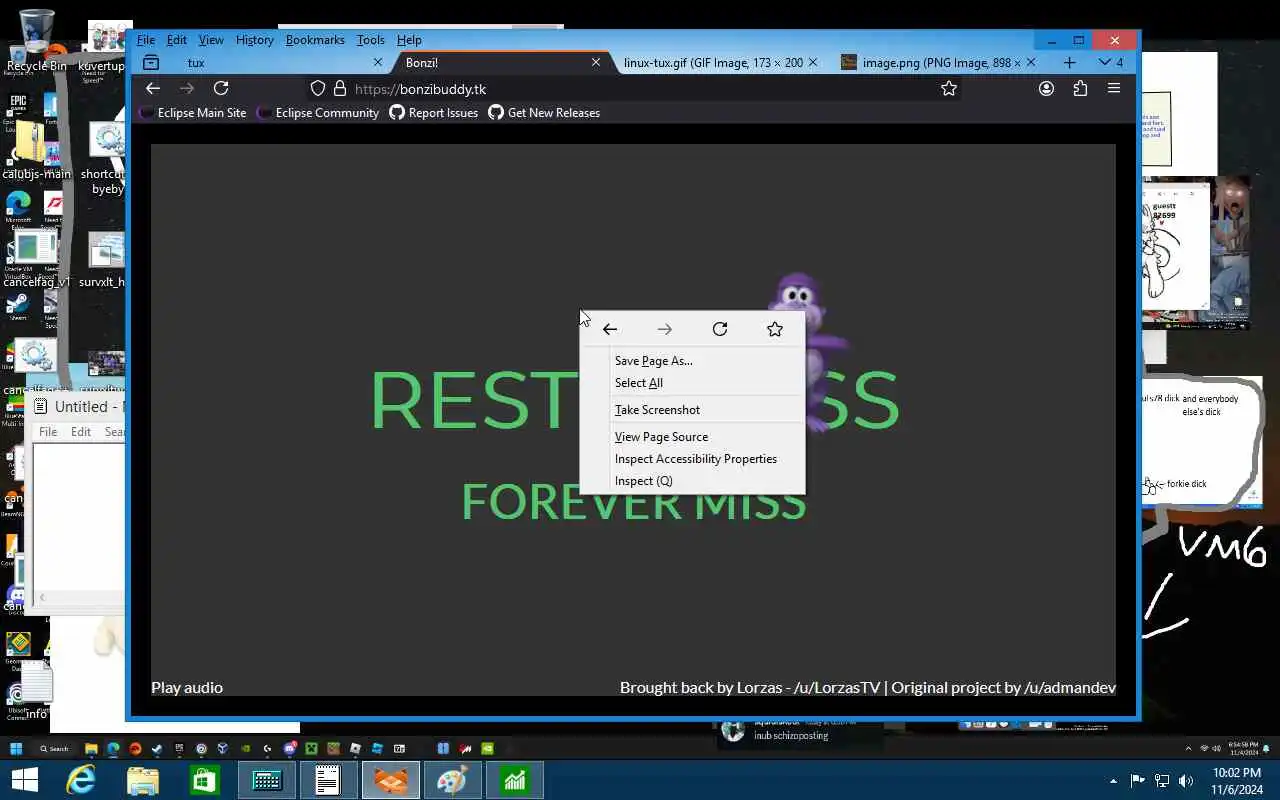The height and width of the screenshot is (800, 1280).
Task: Open the History menu
Action: click(x=254, y=40)
